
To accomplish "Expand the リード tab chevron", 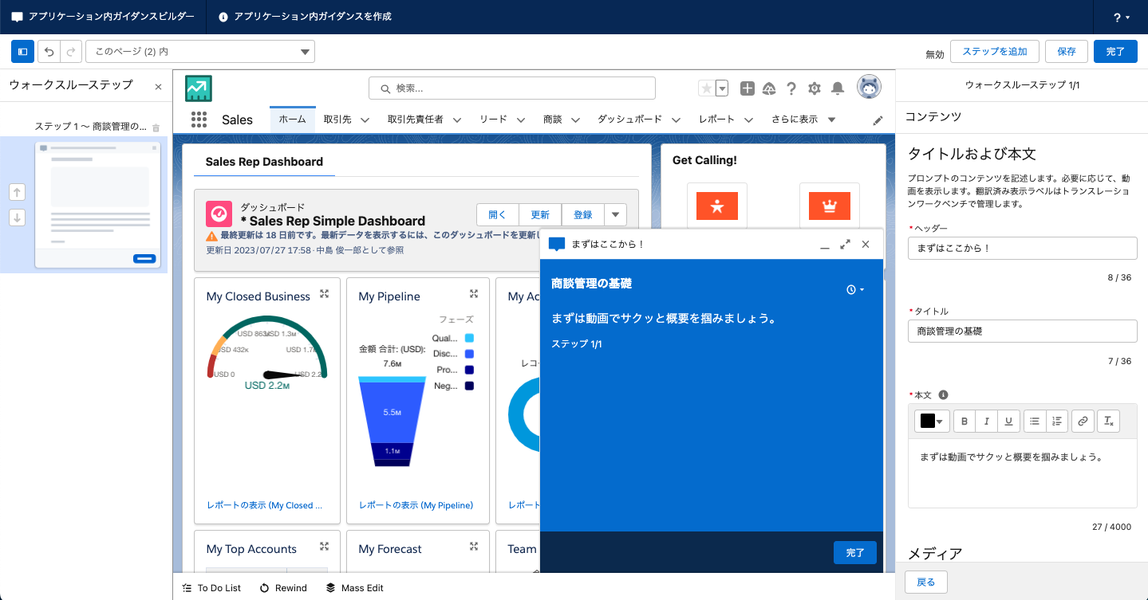I will click(x=521, y=120).
